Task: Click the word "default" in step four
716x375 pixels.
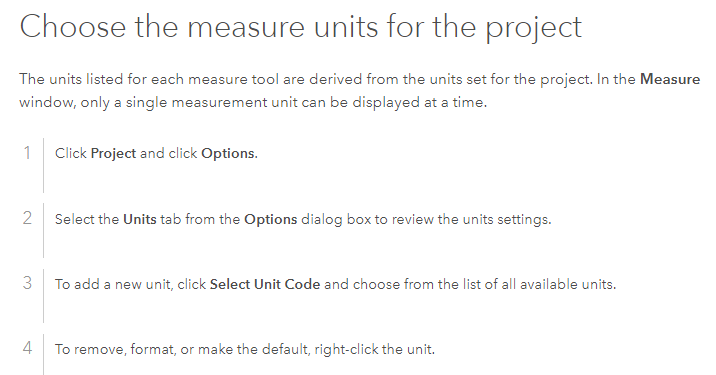Action: [286, 349]
